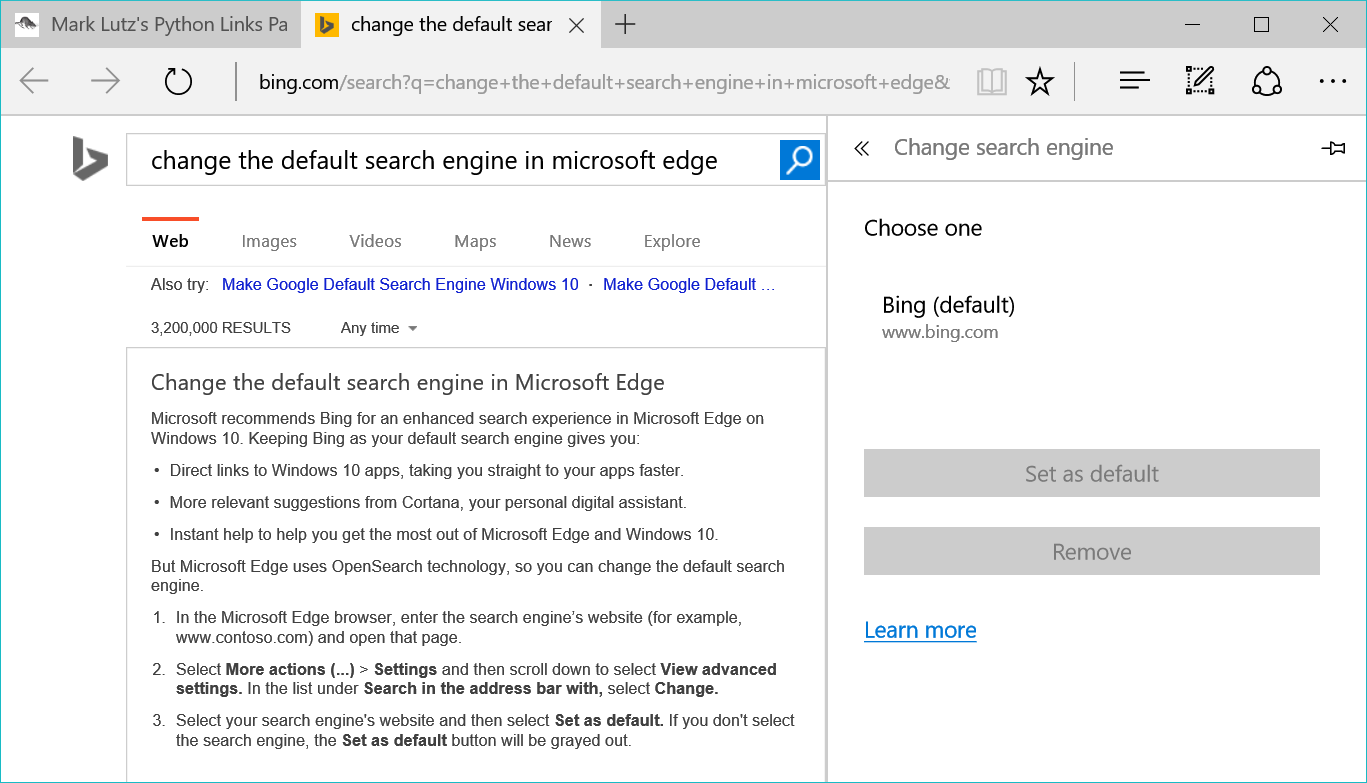Open the Videos results tab
The height and width of the screenshot is (783, 1367).
(x=375, y=241)
